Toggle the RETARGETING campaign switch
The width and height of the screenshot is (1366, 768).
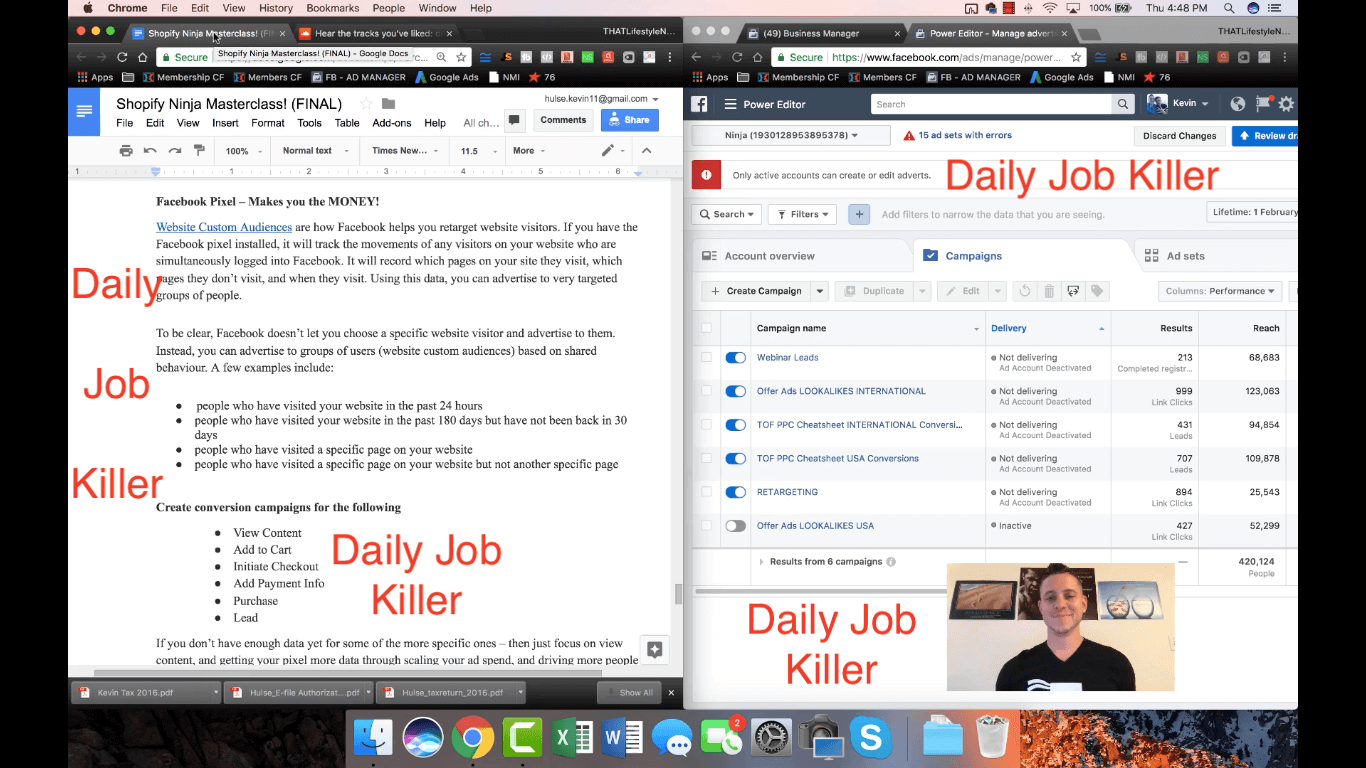(x=735, y=492)
